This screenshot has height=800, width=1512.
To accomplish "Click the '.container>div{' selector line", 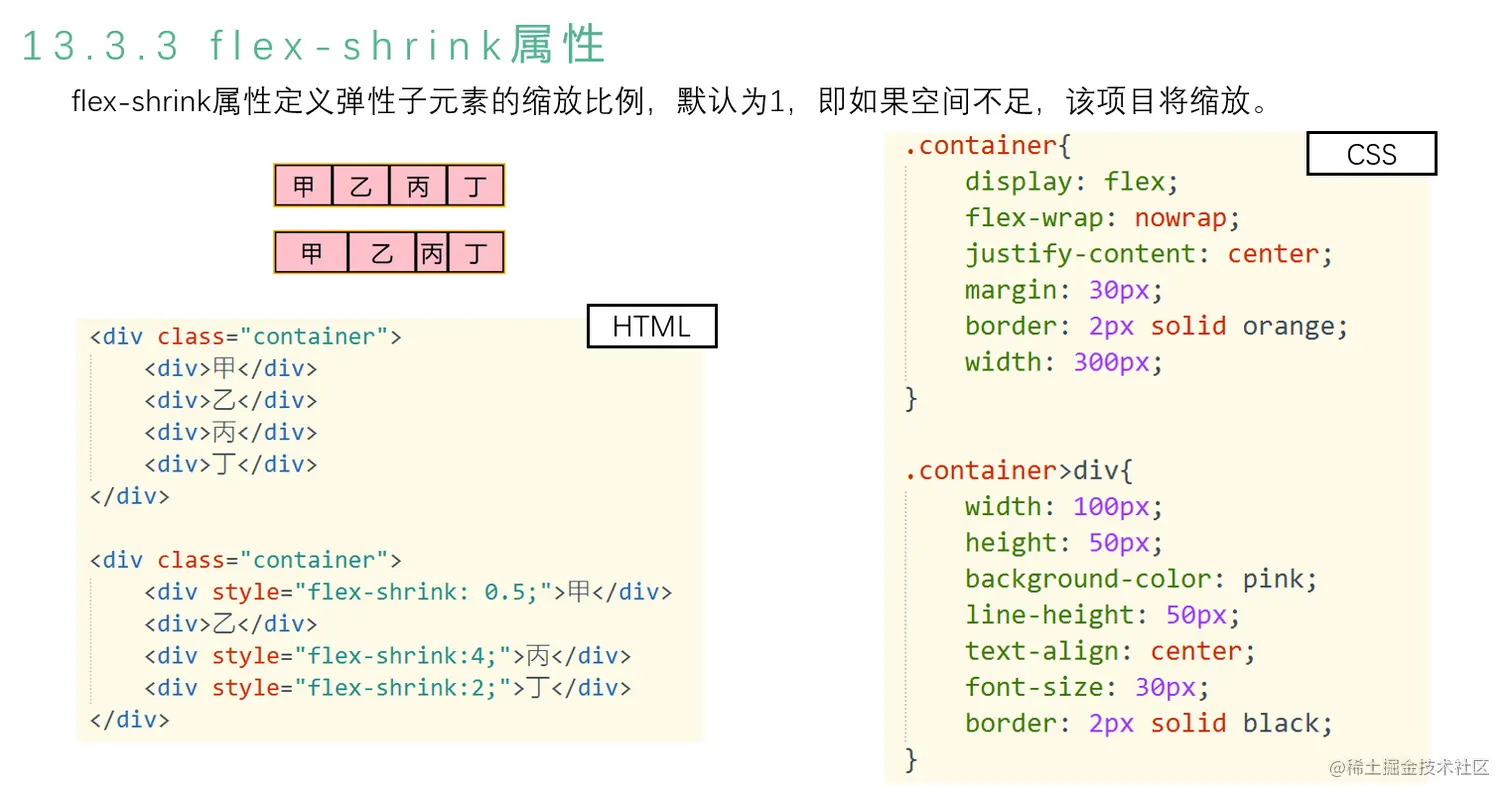I will tap(1019, 470).
